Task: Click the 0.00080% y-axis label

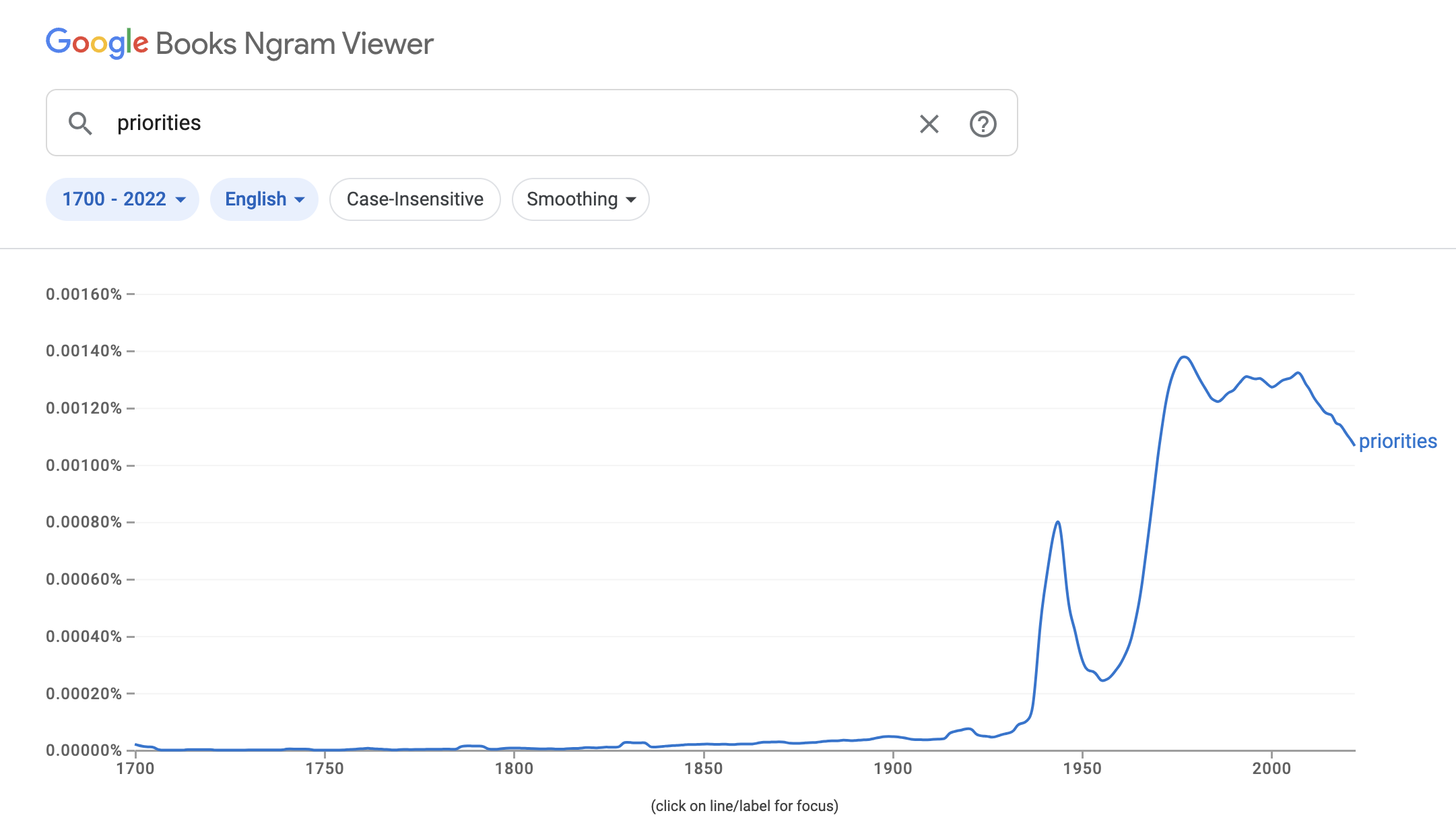Action: 84,522
